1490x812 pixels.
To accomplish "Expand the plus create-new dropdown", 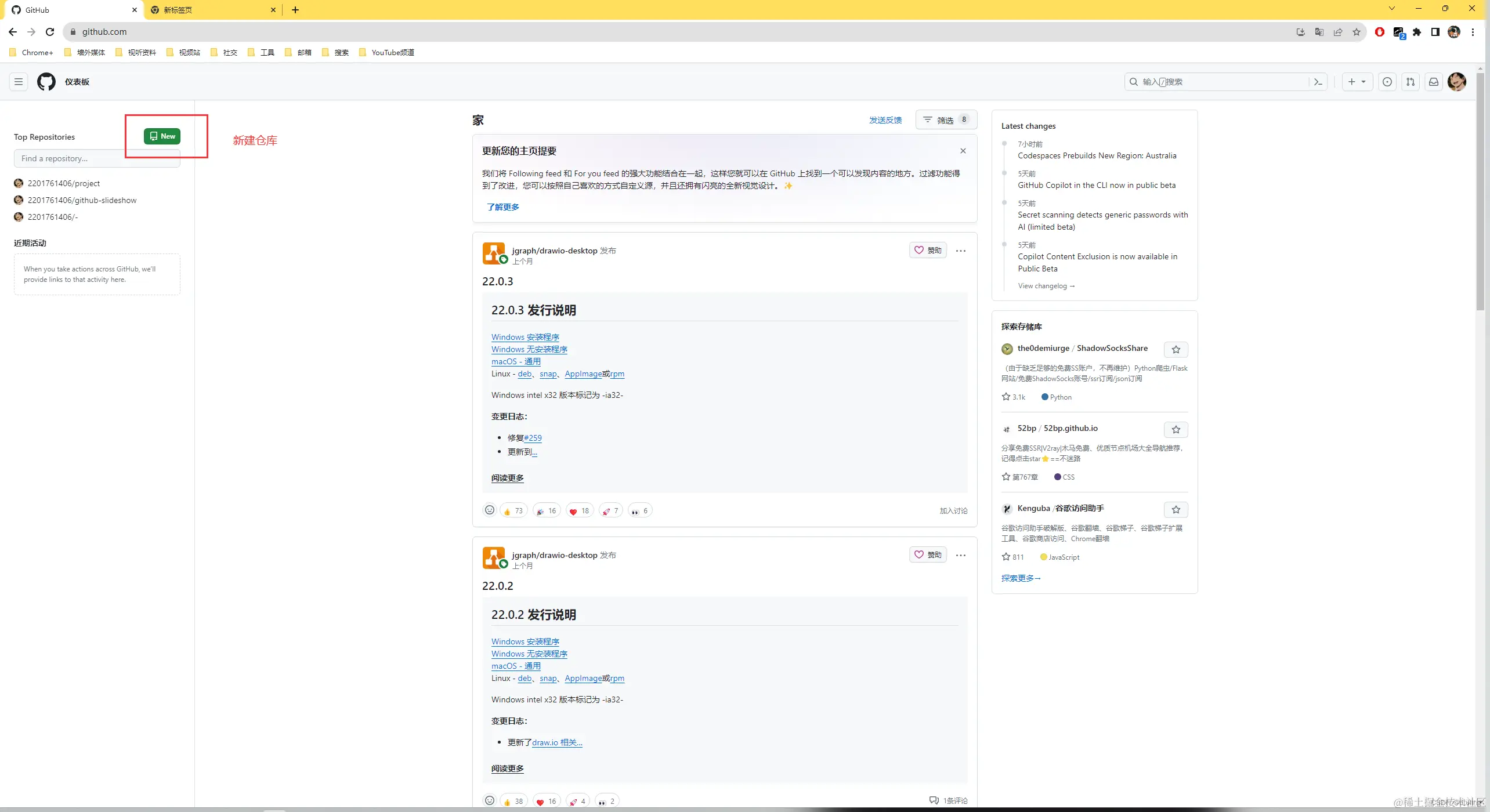I will pos(1357,82).
